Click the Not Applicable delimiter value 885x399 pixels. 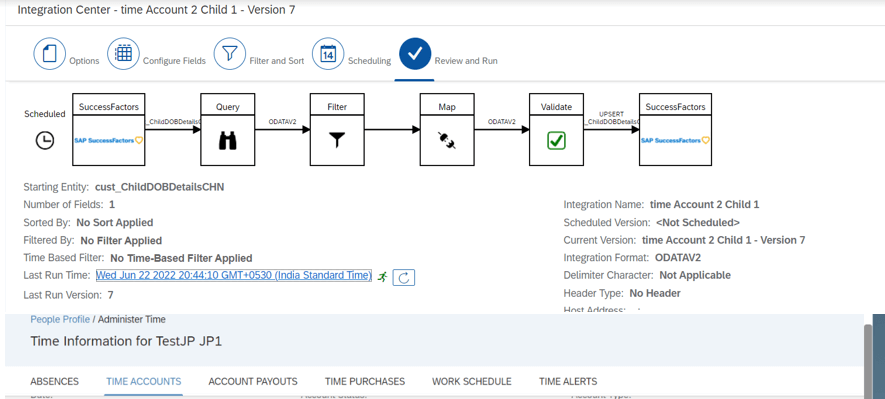(x=695, y=275)
